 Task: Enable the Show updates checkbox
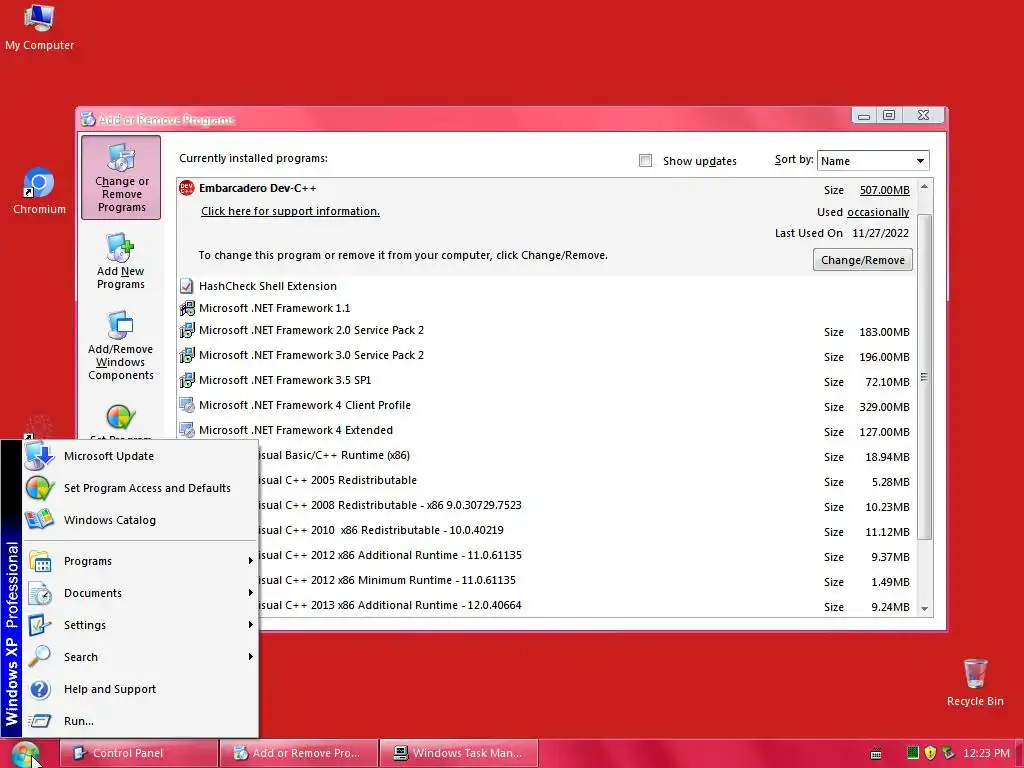coord(645,161)
